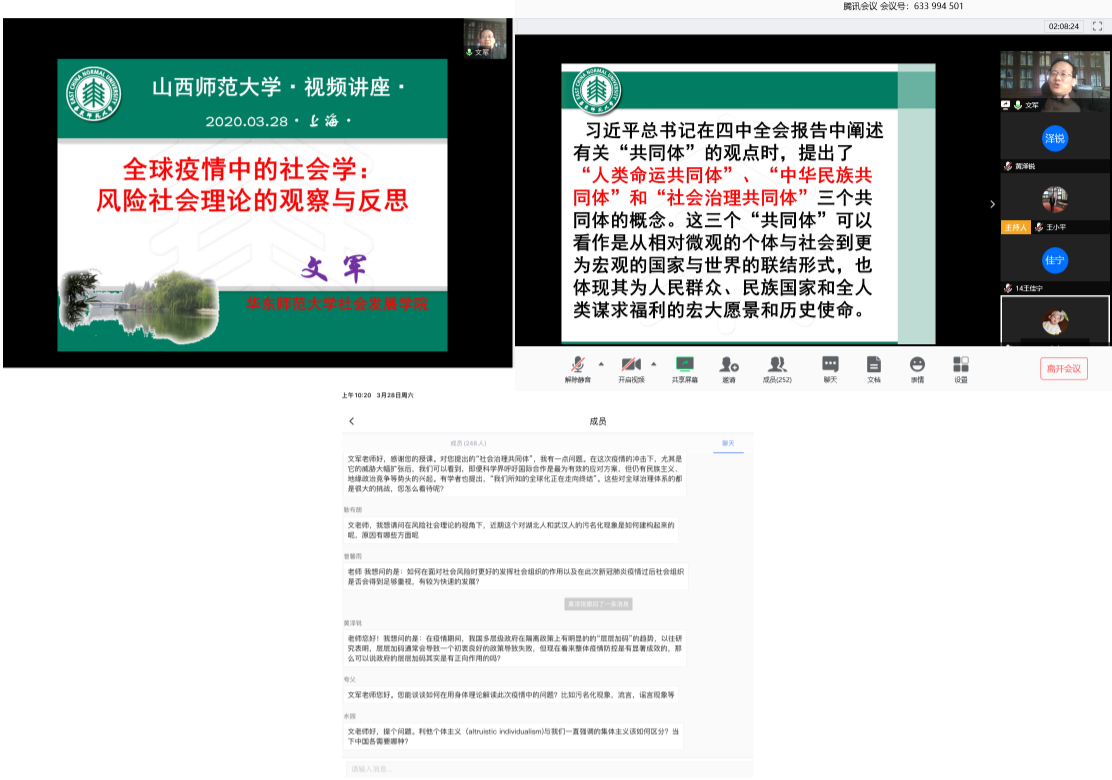Image resolution: width=1112 pixels, height=780 pixels.
Task: Click the 共享屏幕 share screen icon
Action: tap(685, 366)
